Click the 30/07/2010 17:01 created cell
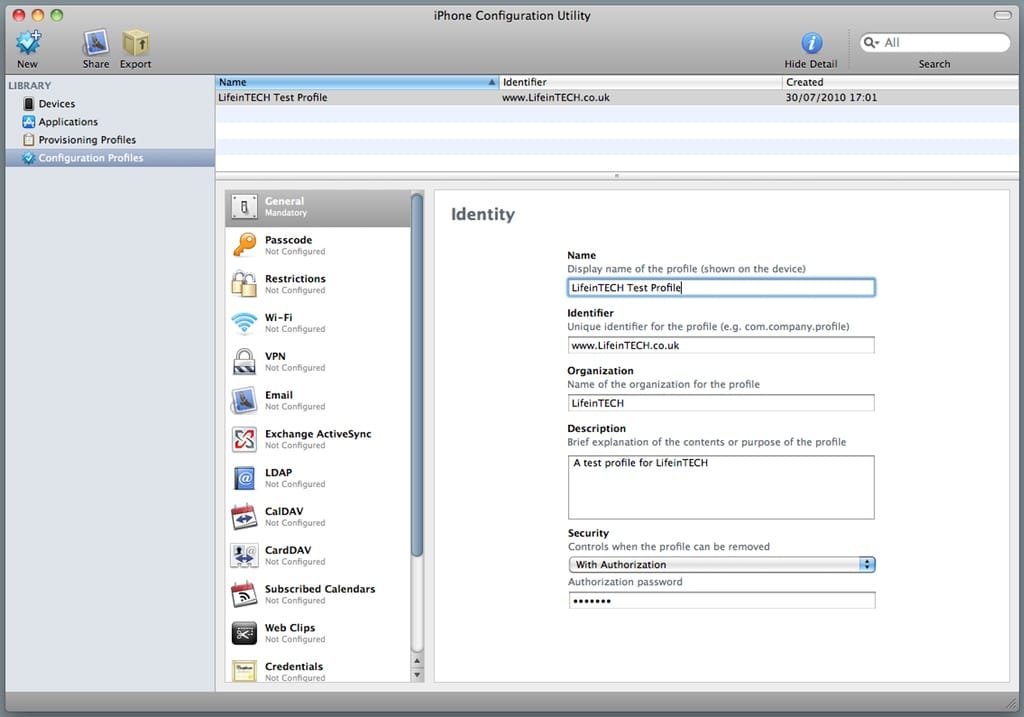 [831, 97]
